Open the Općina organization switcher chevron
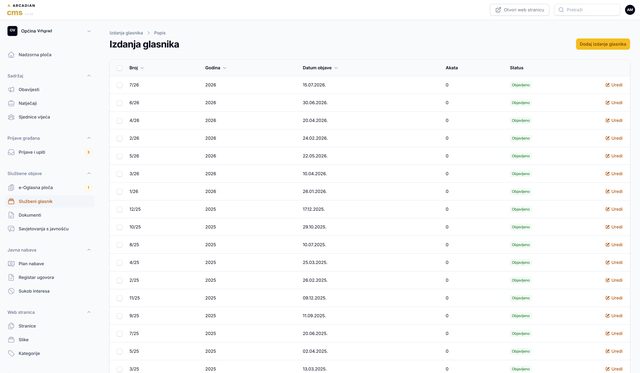 tap(89, 31)
